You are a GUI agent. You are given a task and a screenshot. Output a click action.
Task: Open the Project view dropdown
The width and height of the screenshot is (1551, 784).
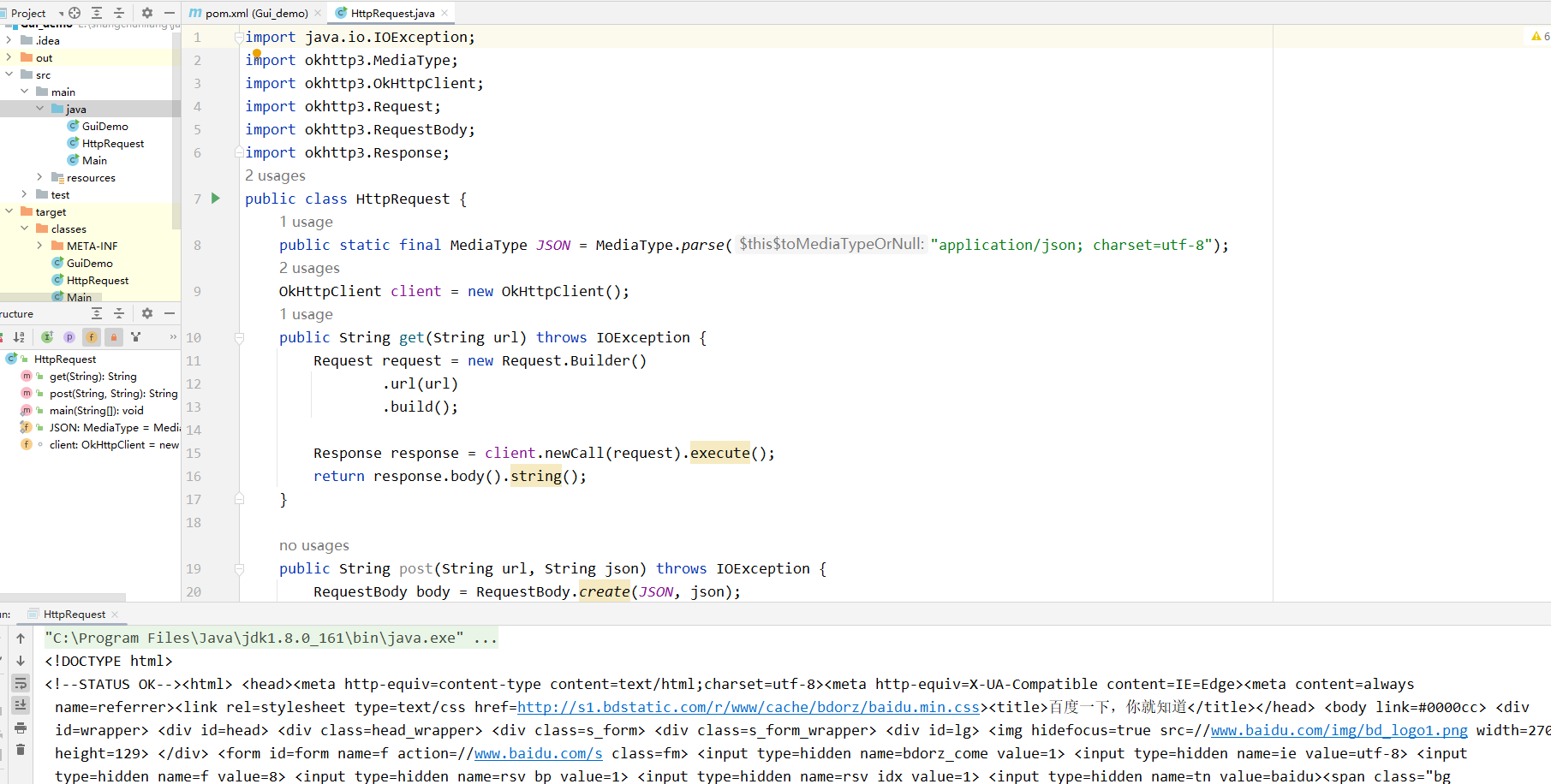point(61,14)
